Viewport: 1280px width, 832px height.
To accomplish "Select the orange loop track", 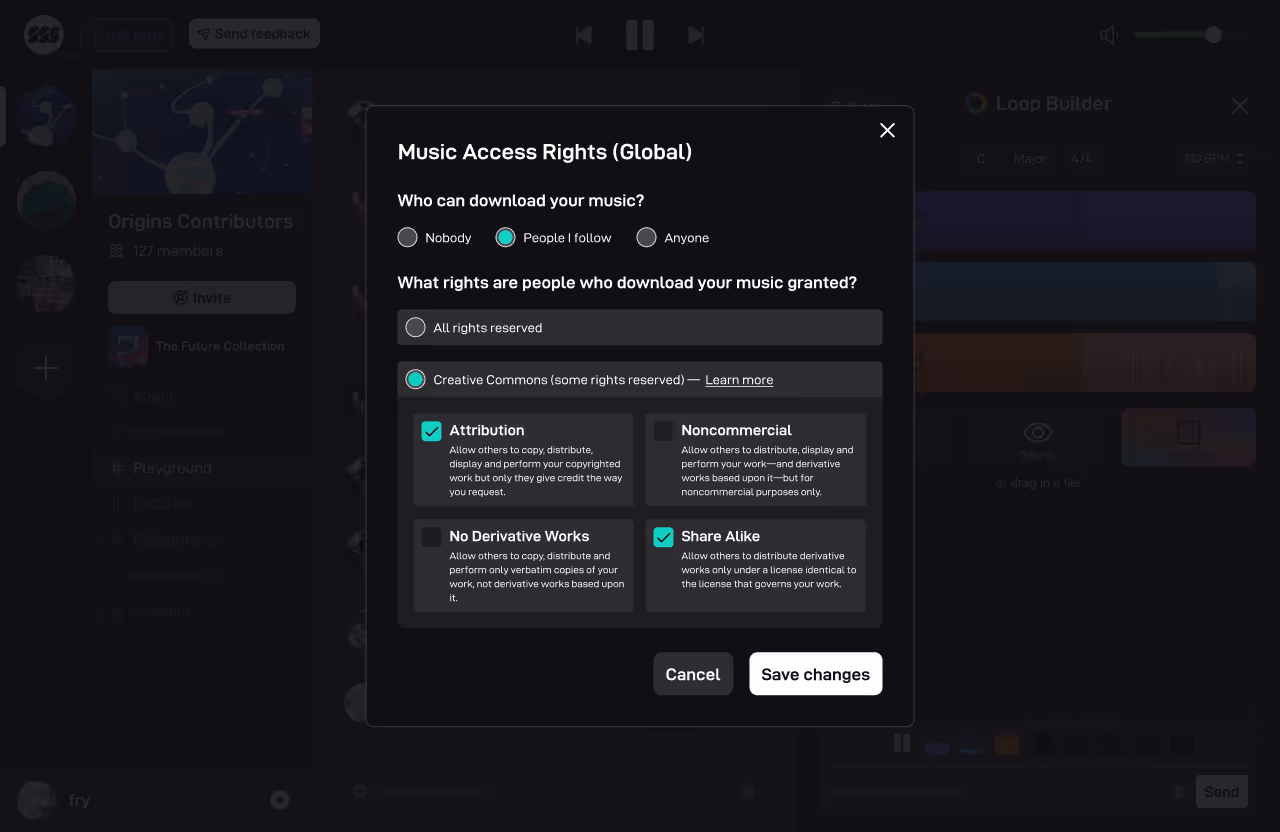I will tap(1085, 362).
